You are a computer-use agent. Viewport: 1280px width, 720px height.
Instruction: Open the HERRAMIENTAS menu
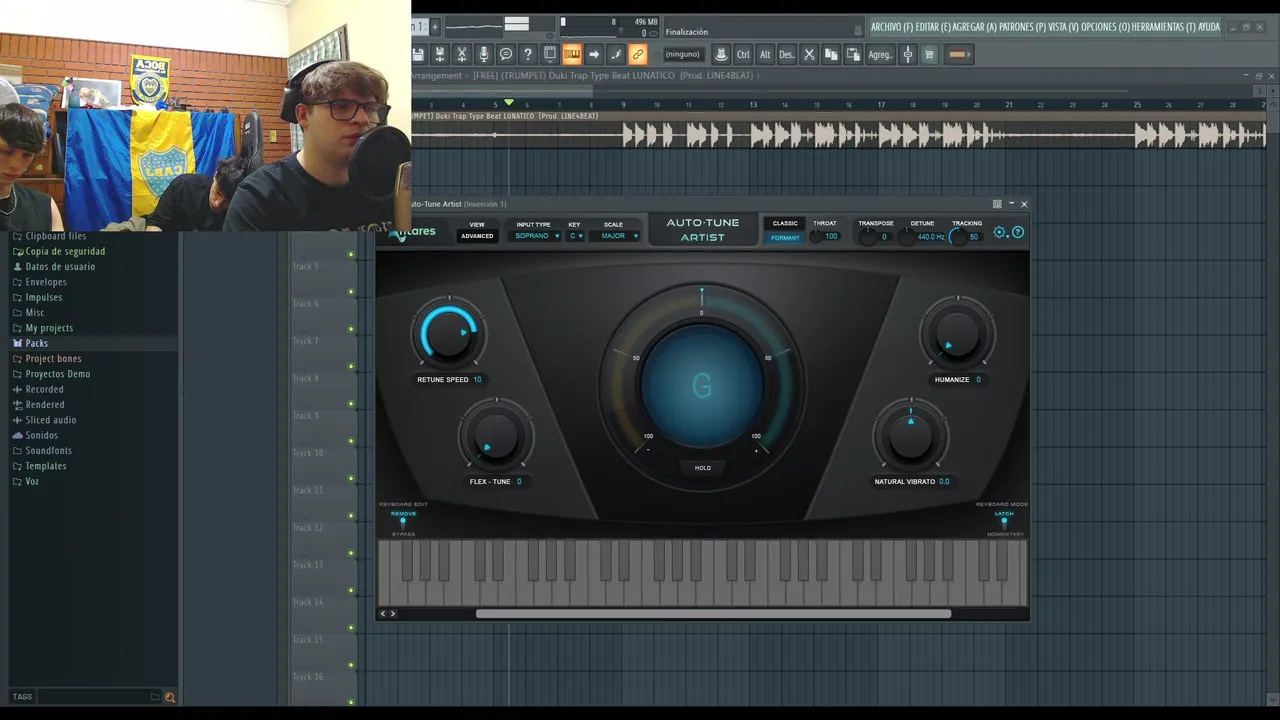(1163, 27)
